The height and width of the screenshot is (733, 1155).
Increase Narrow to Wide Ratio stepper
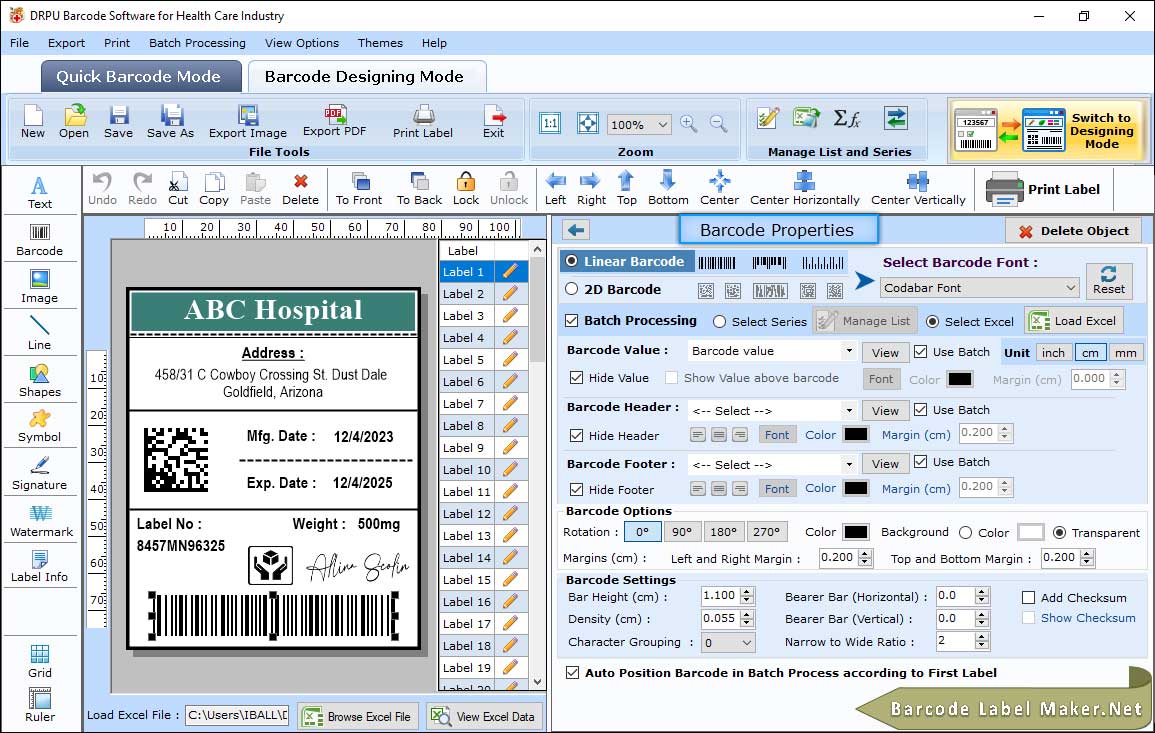[982, 637]
